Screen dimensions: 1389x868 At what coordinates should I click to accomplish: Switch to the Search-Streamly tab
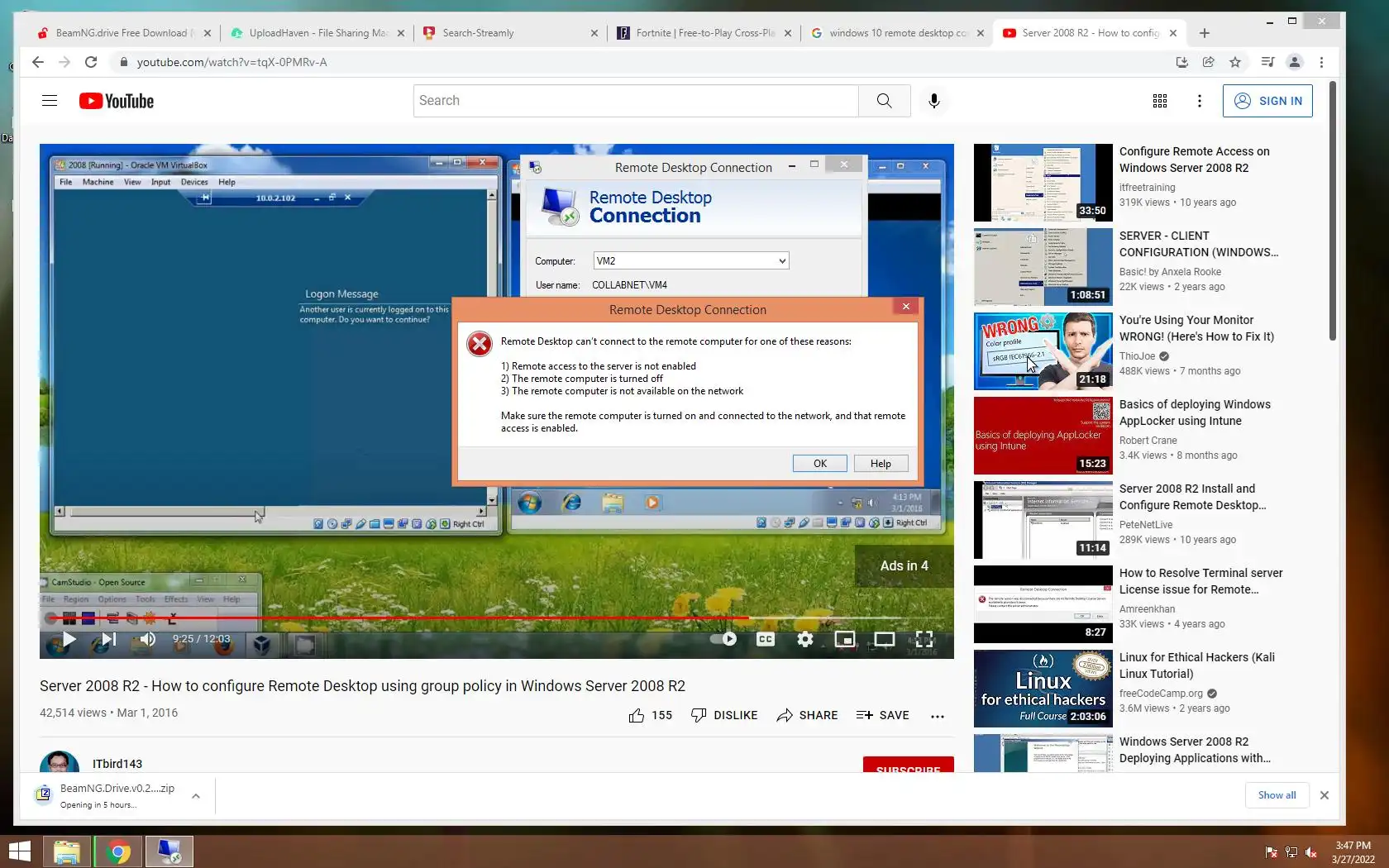(510, 33)
